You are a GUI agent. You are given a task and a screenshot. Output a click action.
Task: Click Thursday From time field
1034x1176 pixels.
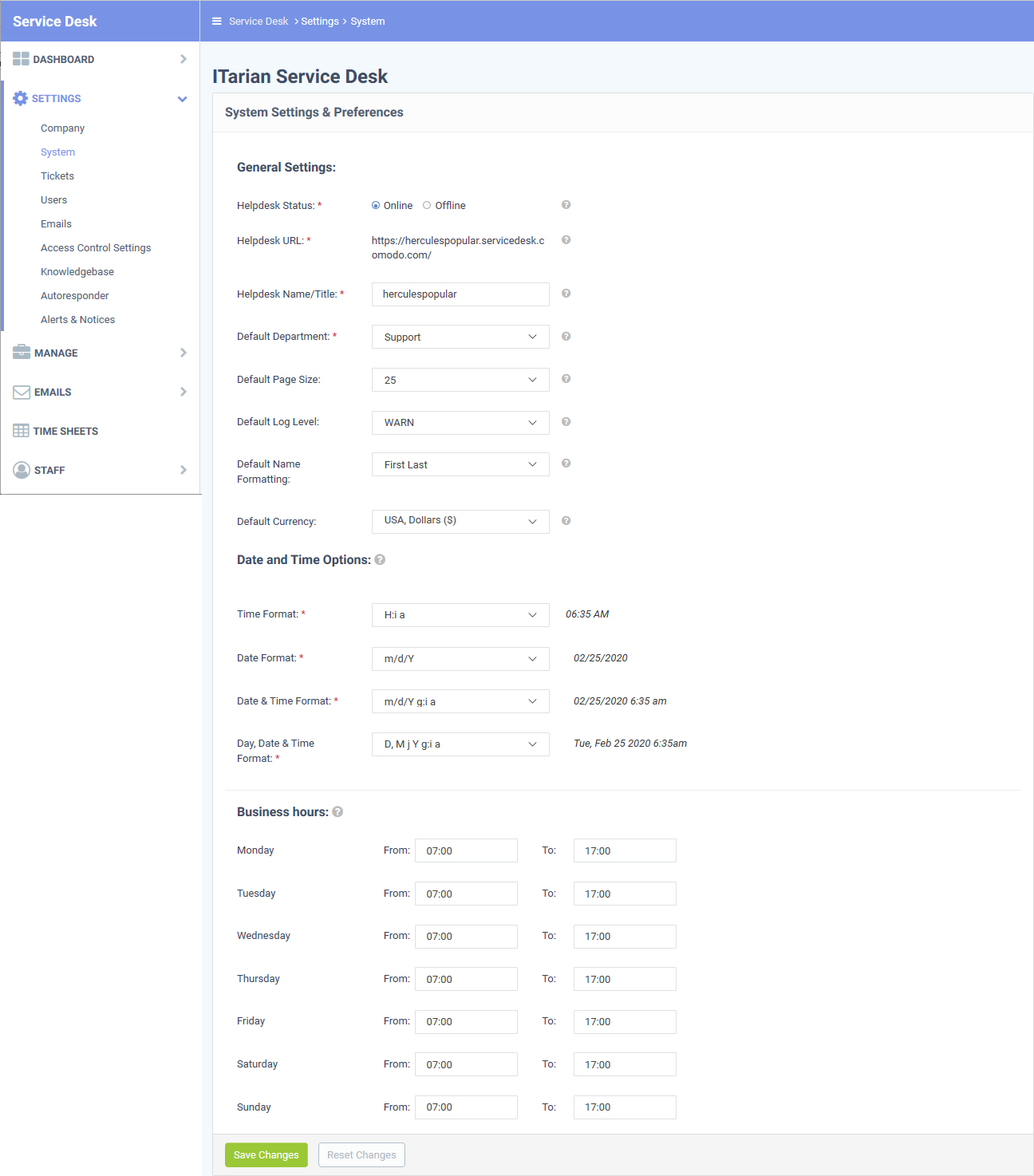click(x=466, y=979)
